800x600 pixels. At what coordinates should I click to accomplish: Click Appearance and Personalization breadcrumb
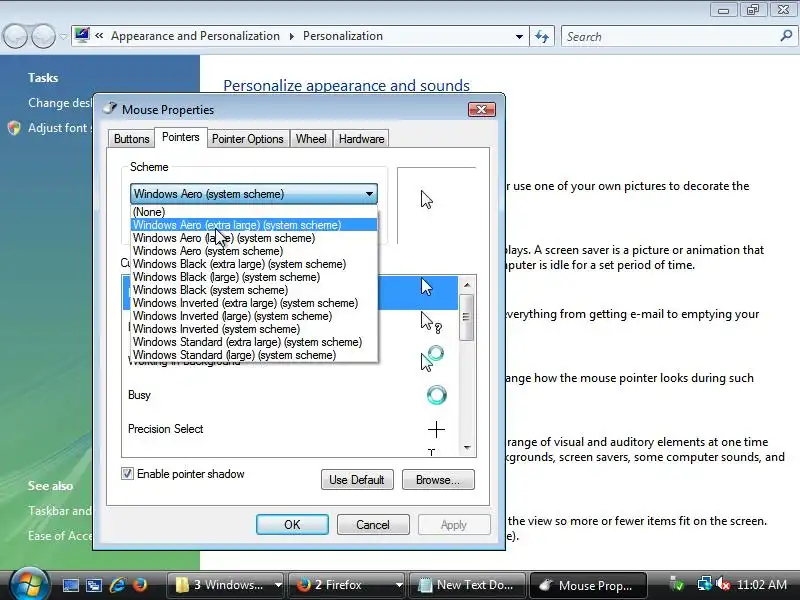195,36
